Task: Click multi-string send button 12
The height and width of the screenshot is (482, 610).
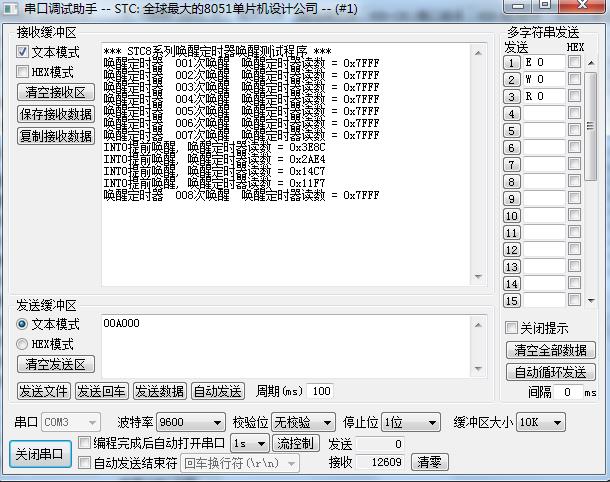Action: point(511,249)
